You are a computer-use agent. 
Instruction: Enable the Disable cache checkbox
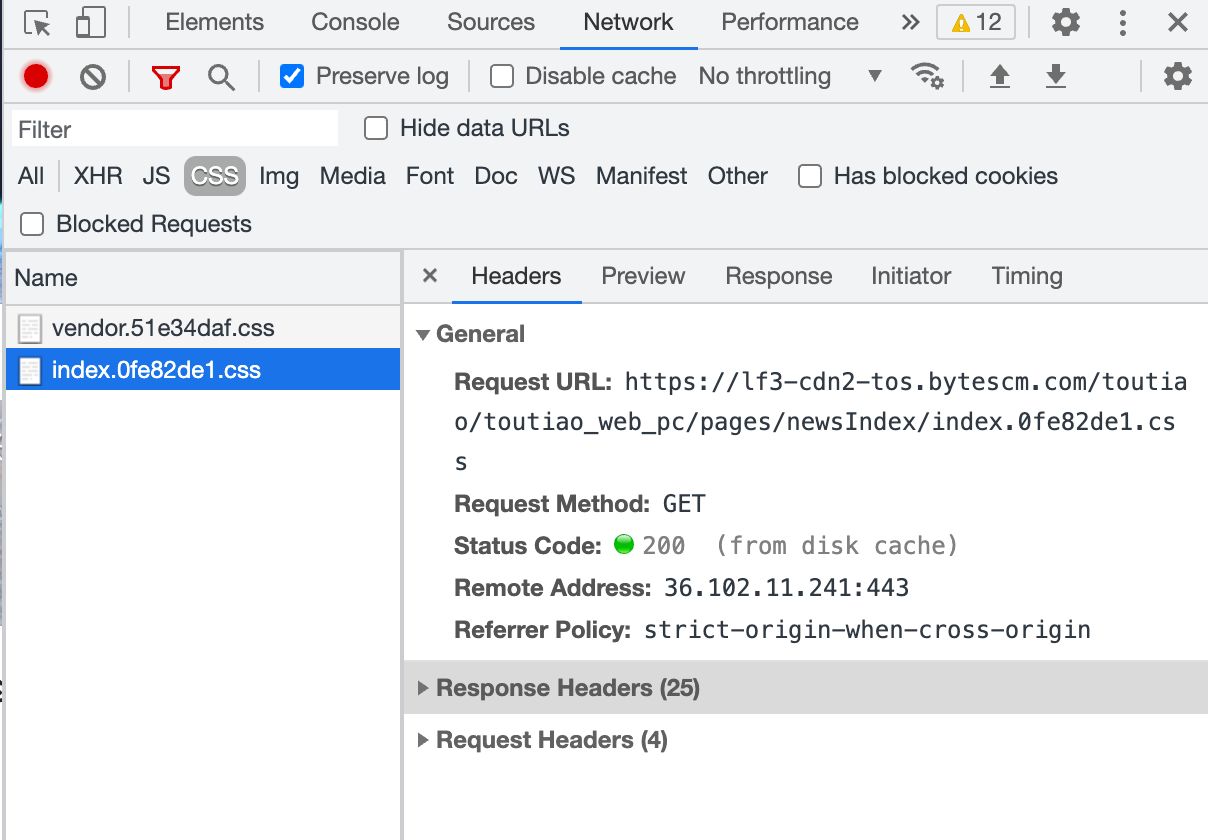[x=502, y=76]
